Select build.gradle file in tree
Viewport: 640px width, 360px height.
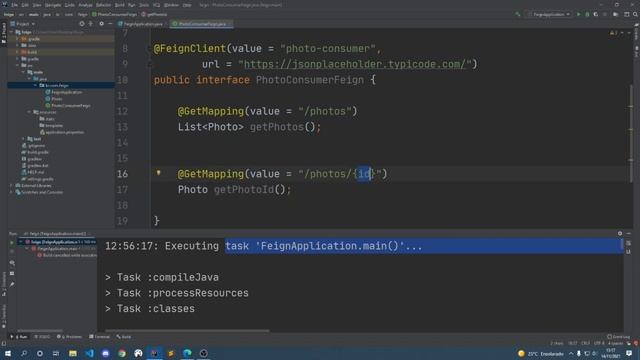tap(35, 152)
